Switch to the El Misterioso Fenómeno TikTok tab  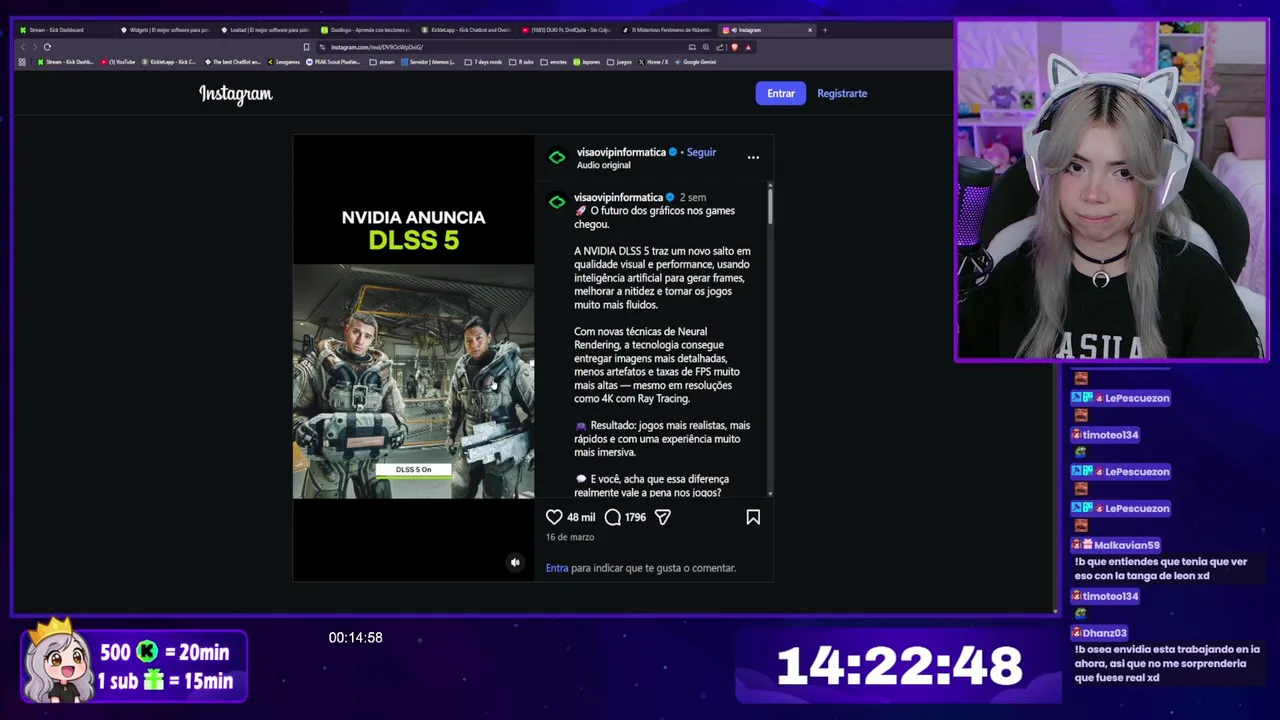coord(667,30)
